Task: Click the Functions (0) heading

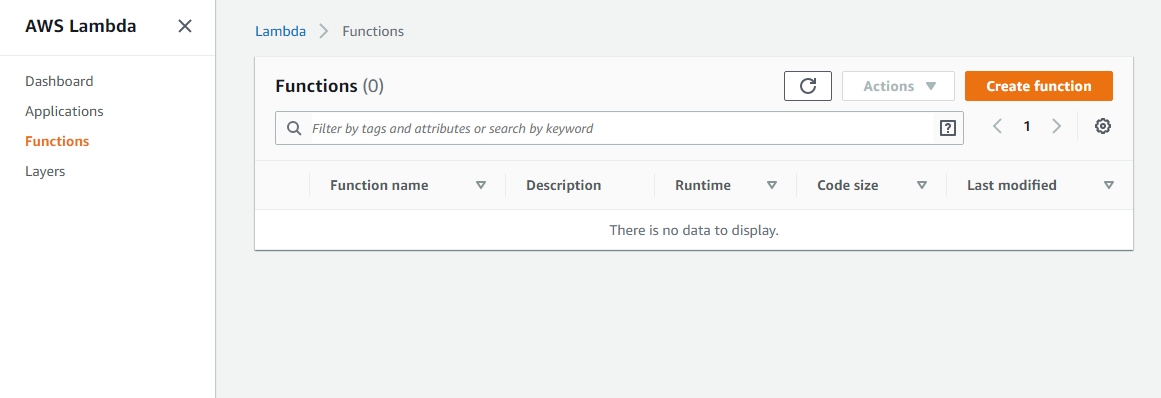Action: pyautogui.click(x=329, y=86)
